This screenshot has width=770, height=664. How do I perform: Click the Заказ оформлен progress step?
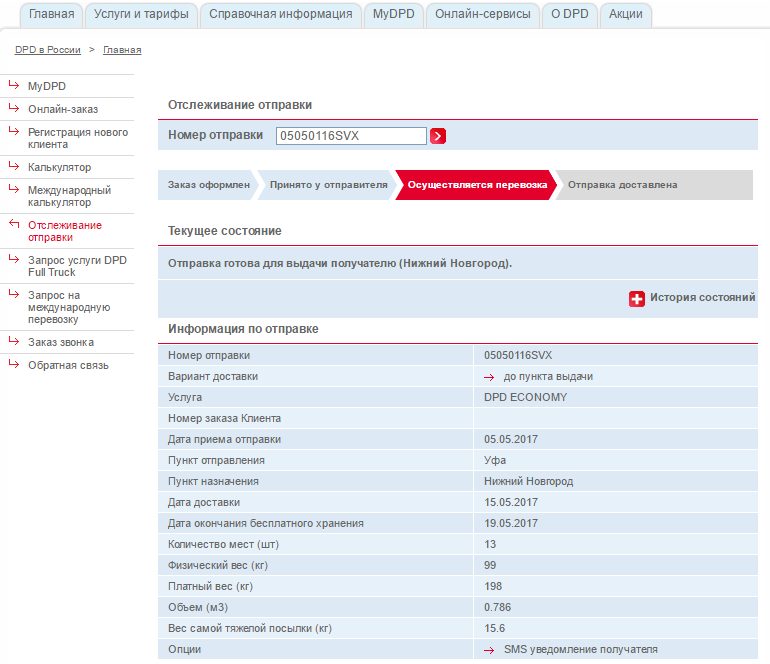(209, 185)
